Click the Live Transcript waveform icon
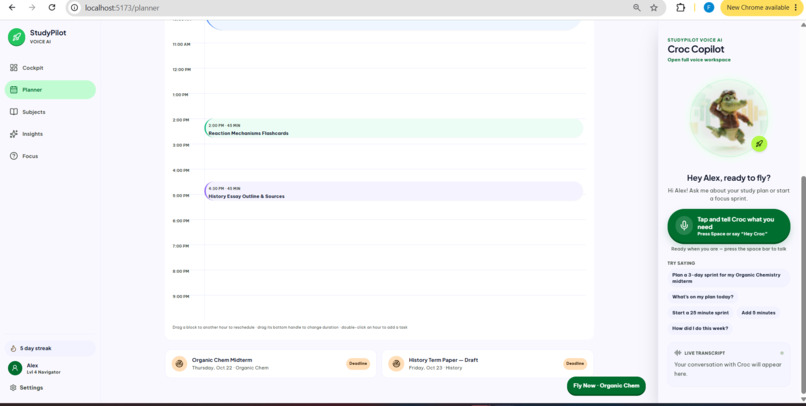This screenshot has width=806, height=406. [x=677, y=353]
